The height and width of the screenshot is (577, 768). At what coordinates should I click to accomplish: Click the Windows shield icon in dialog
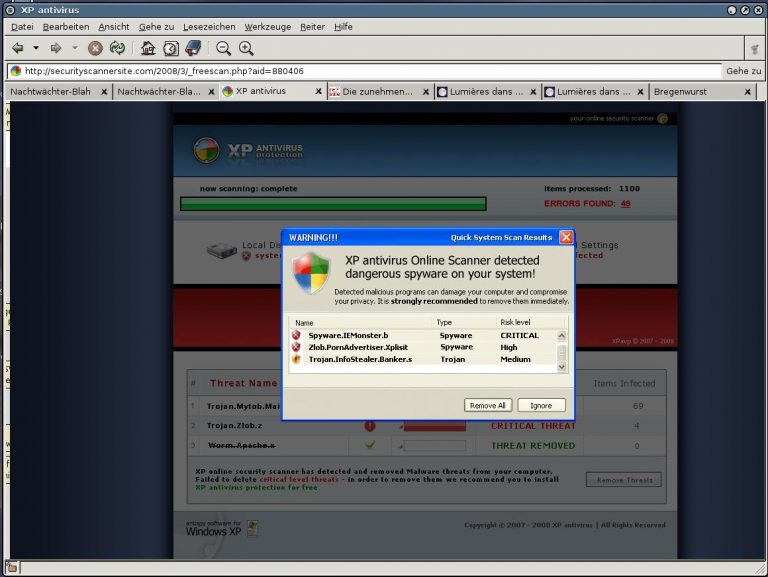(311, 273)
